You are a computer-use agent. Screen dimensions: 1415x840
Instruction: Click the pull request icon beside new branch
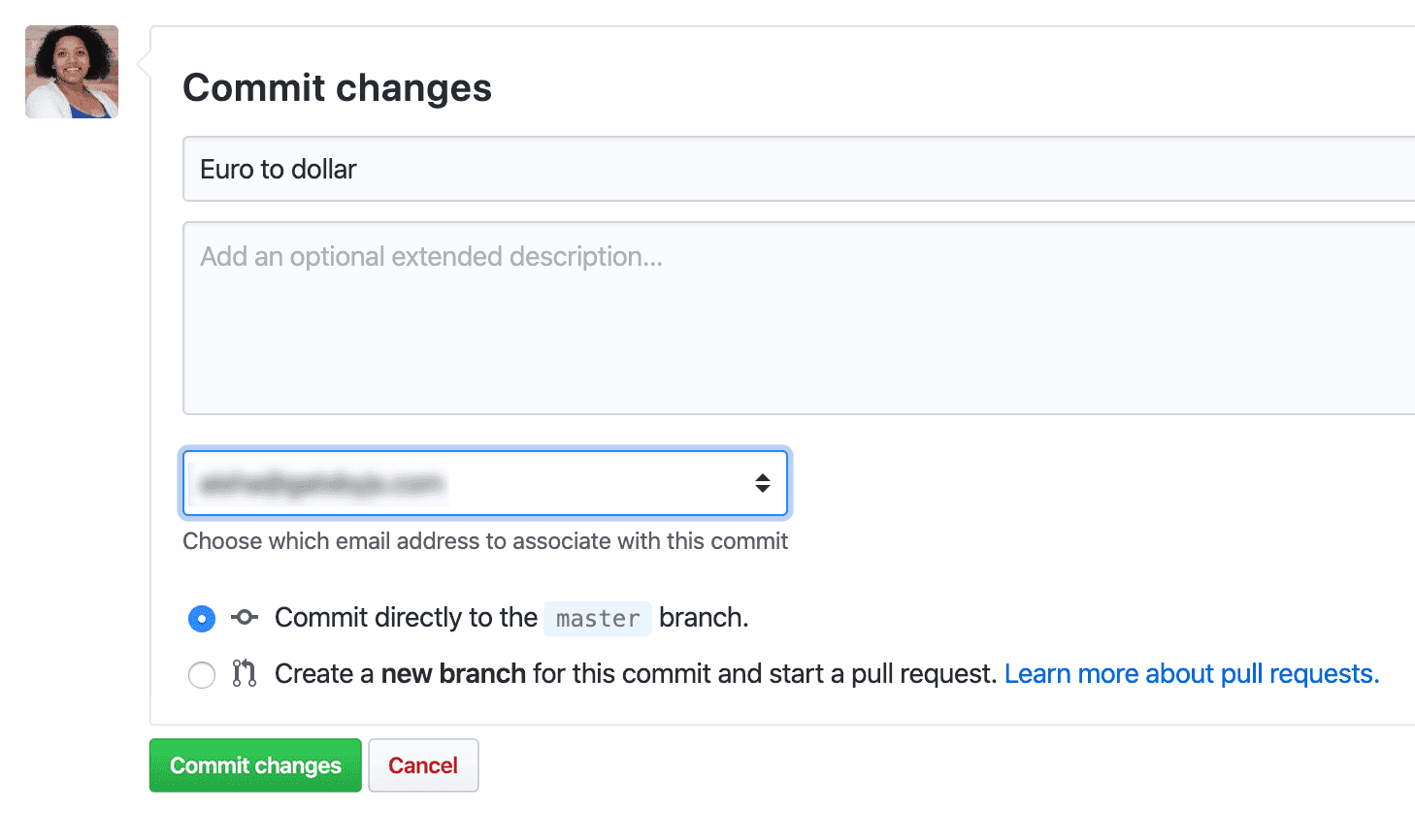(x=245, y=673)
